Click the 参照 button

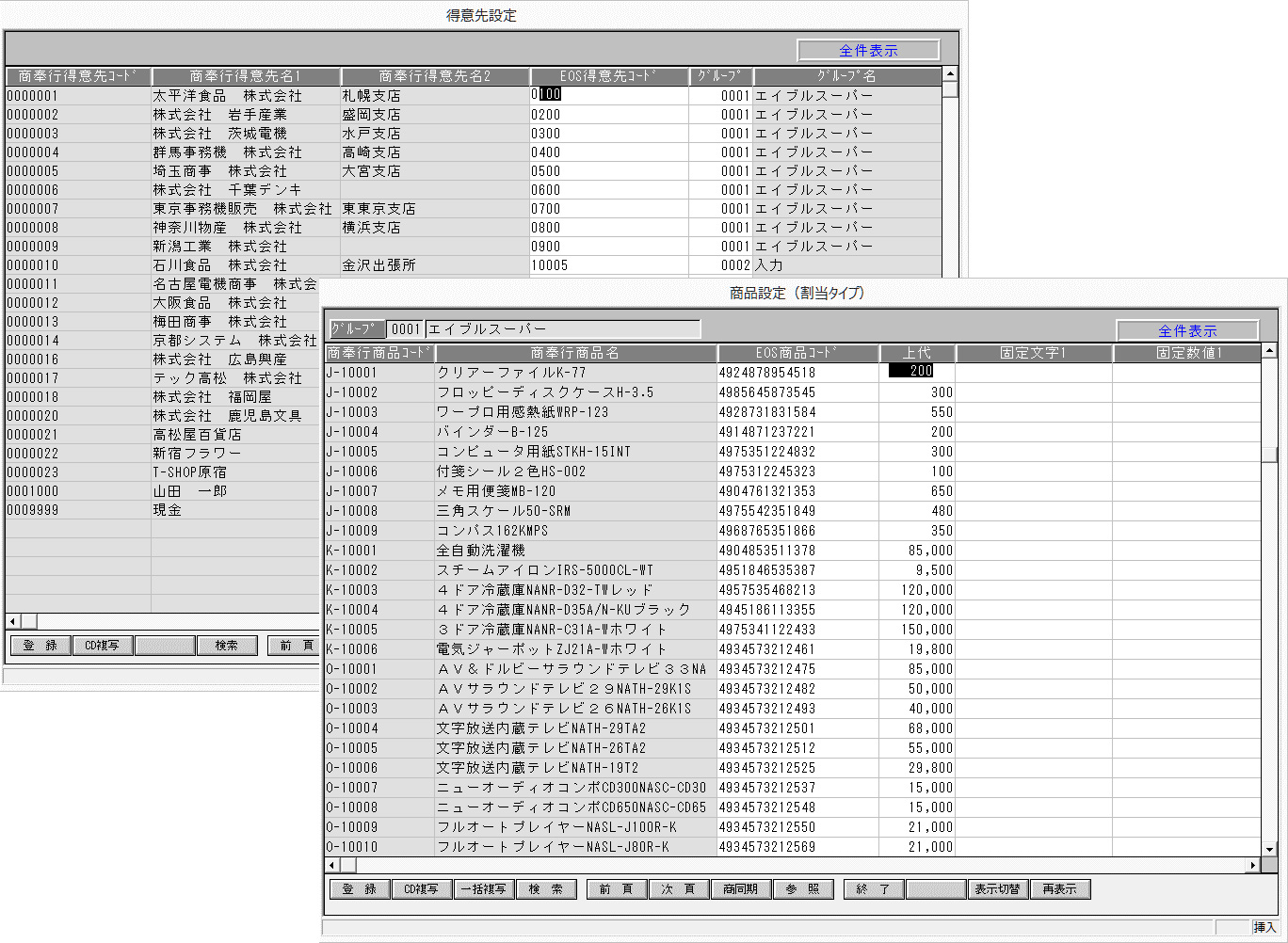click(x=803, y=889)
